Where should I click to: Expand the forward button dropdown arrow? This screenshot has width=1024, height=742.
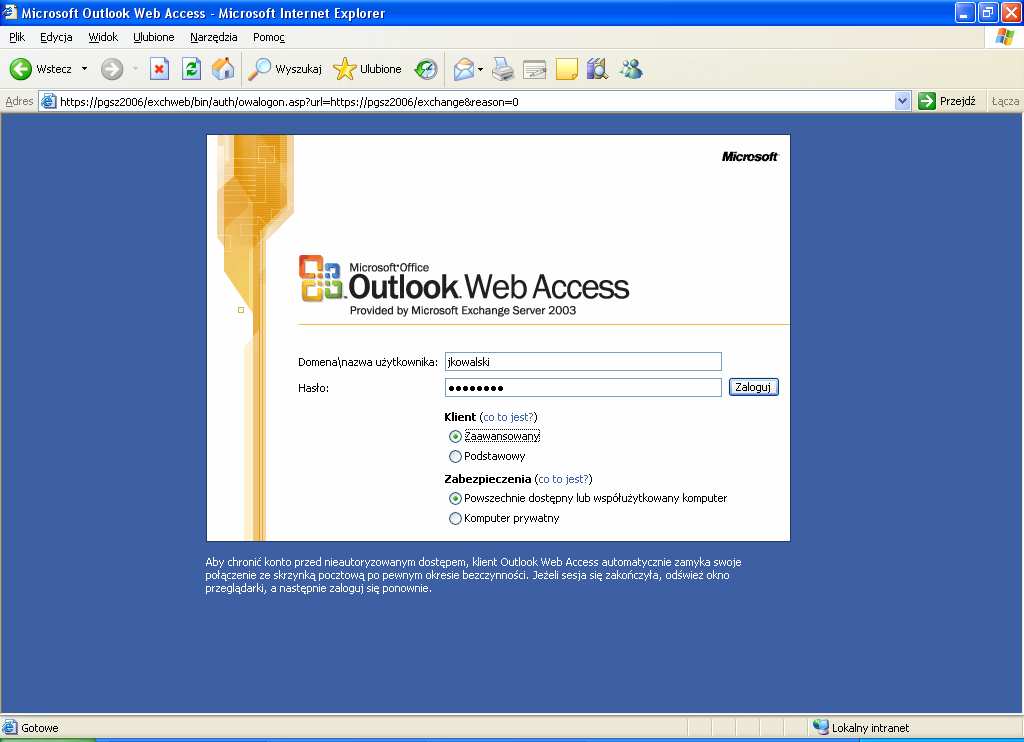point(135,69)
